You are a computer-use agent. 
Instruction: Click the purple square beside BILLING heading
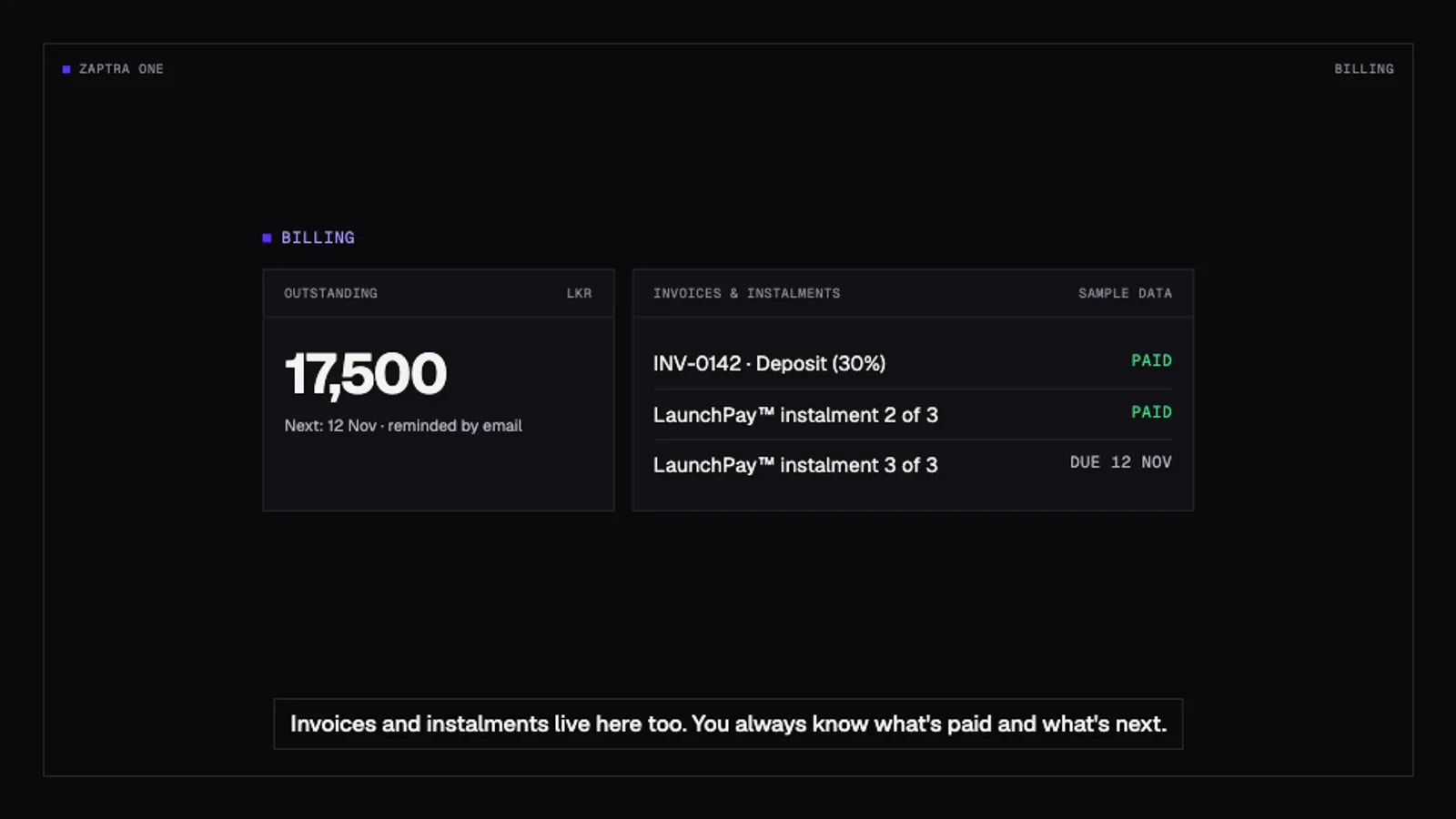267,238
